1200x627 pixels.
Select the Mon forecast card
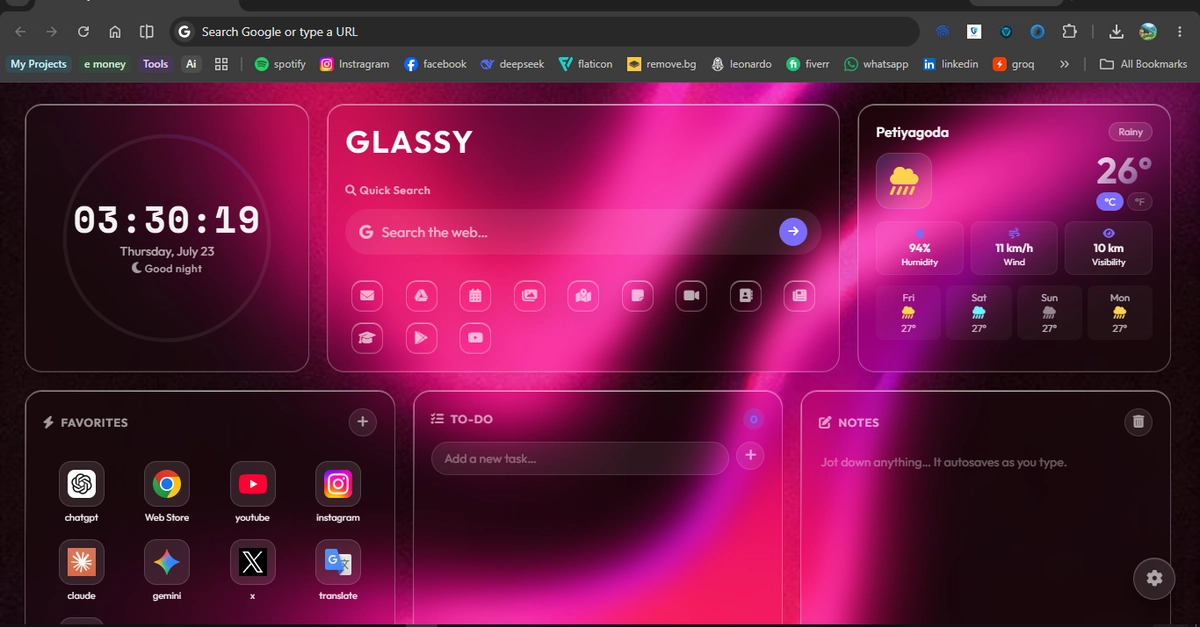point(1120,313)
